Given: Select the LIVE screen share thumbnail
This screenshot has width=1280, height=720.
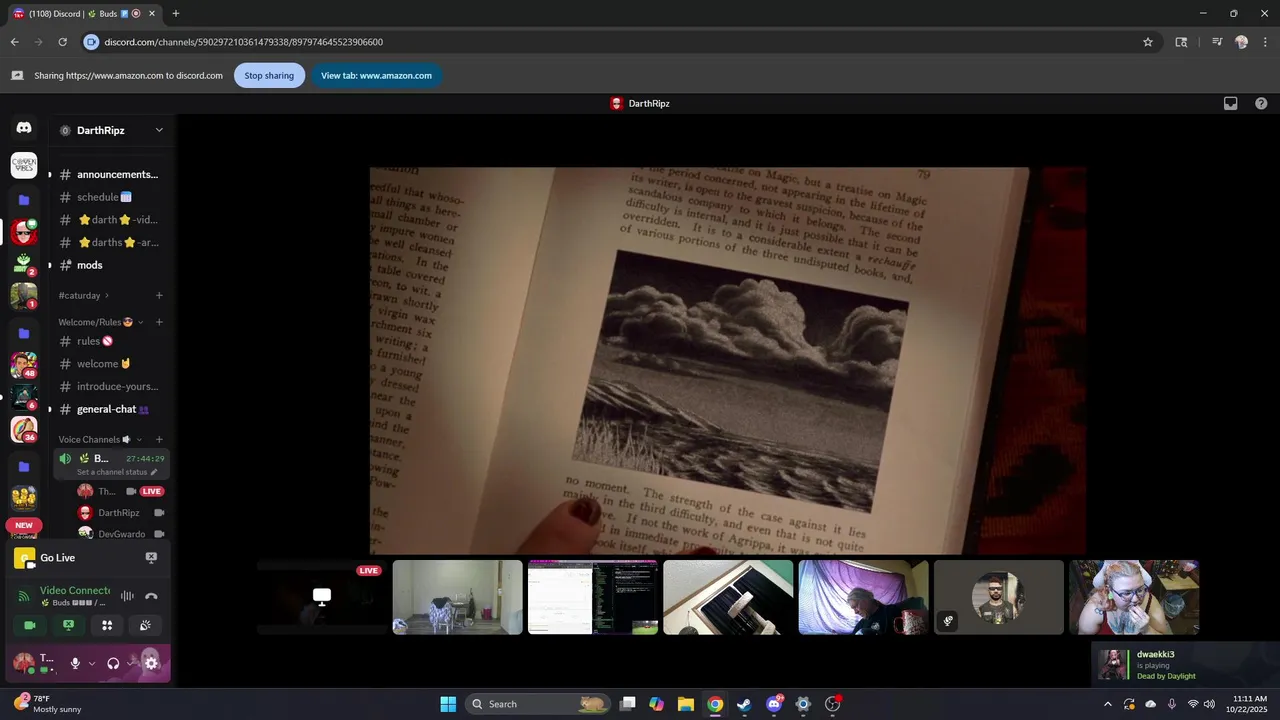Looking at the screenshot, I should coord(322,597).
